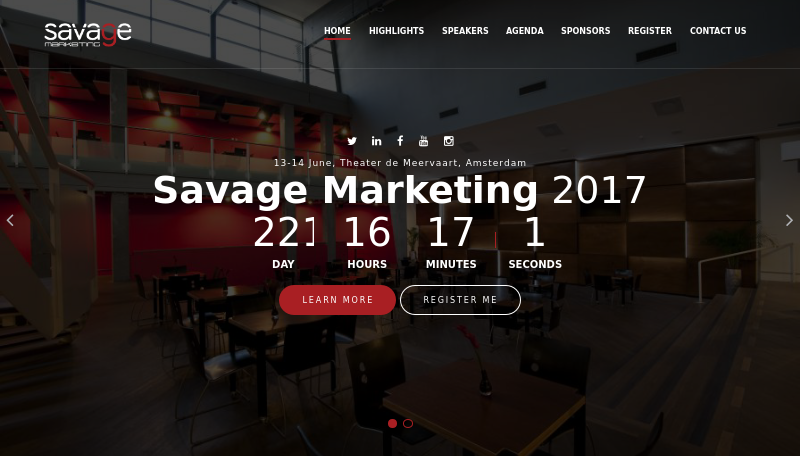Open the Speakers menu item
The width and height of the screenshot is (800, 456).
(x=465, y=31)
